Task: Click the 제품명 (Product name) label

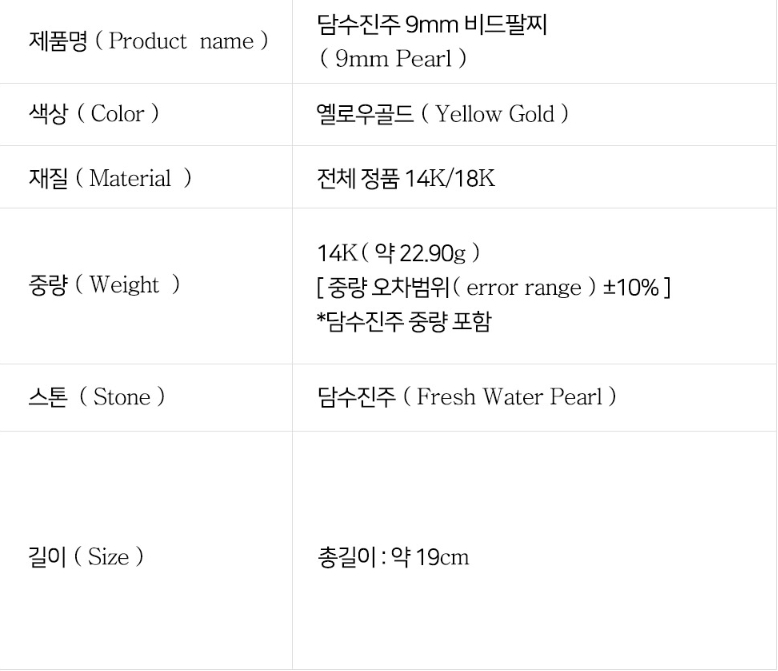Action: pos(147,41)
